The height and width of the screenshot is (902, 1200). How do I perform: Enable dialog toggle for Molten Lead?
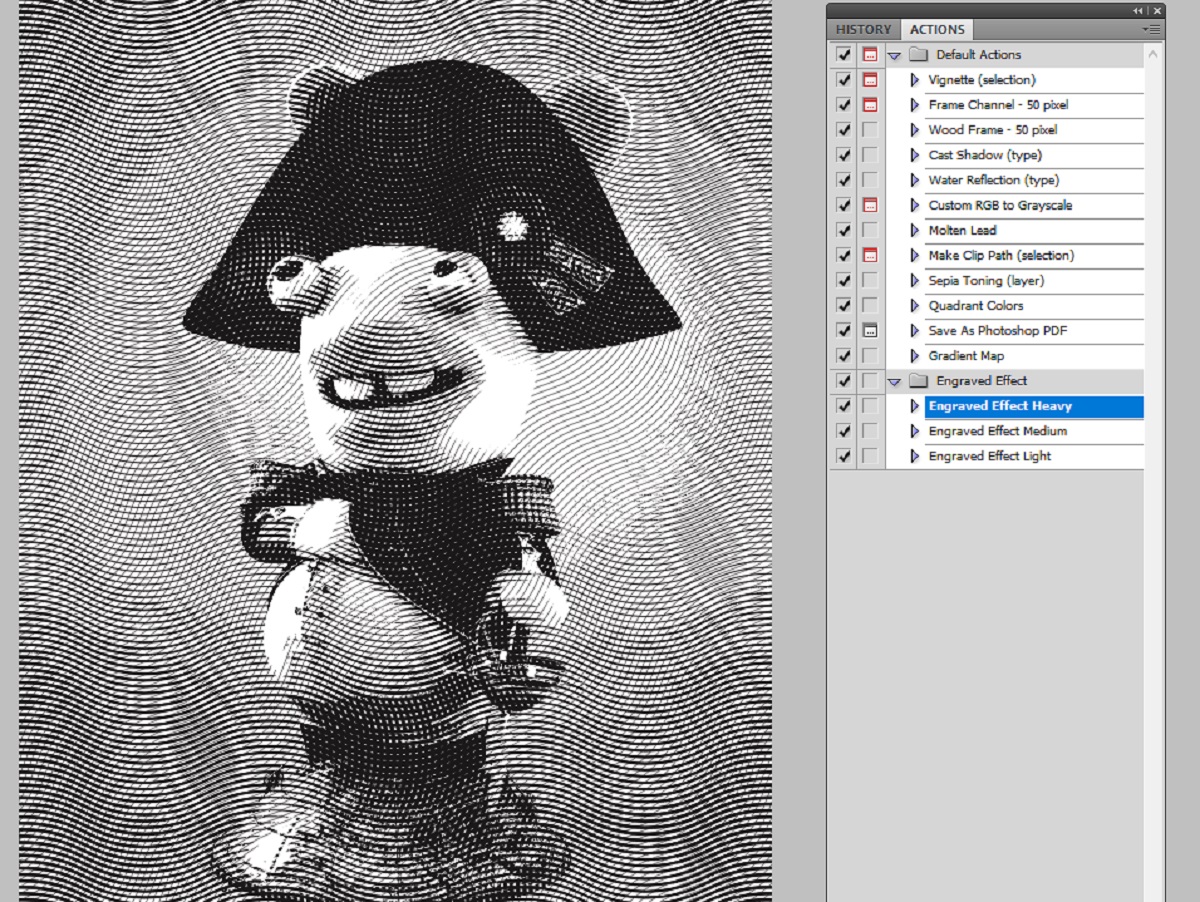pos(870,230)
